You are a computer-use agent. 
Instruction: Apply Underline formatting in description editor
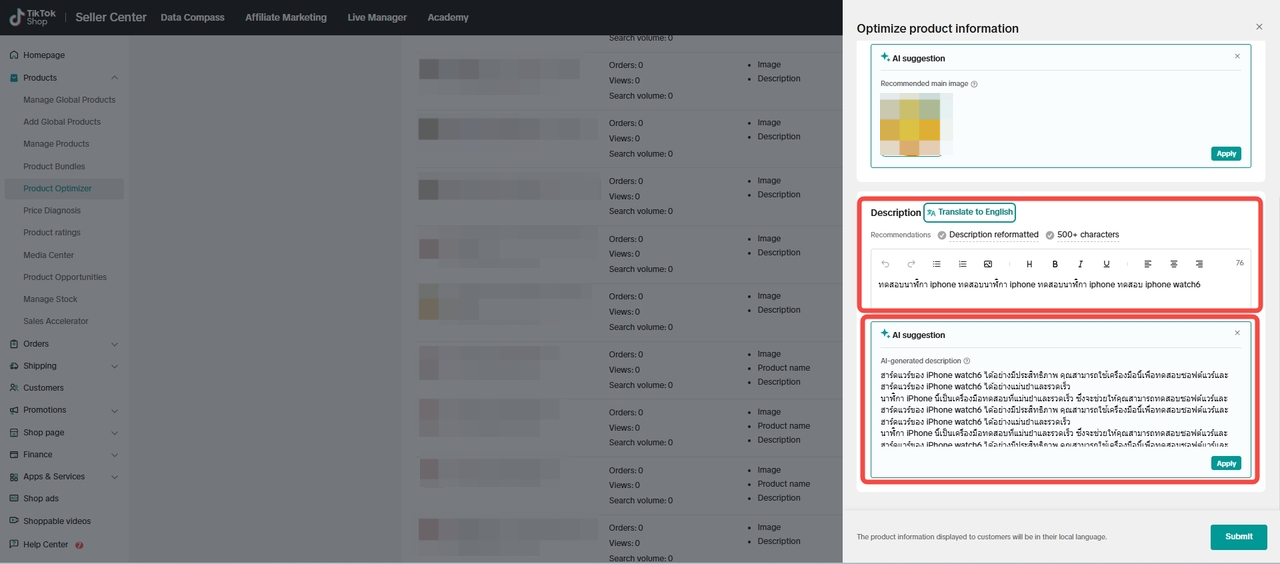(x=1106, y=264)
